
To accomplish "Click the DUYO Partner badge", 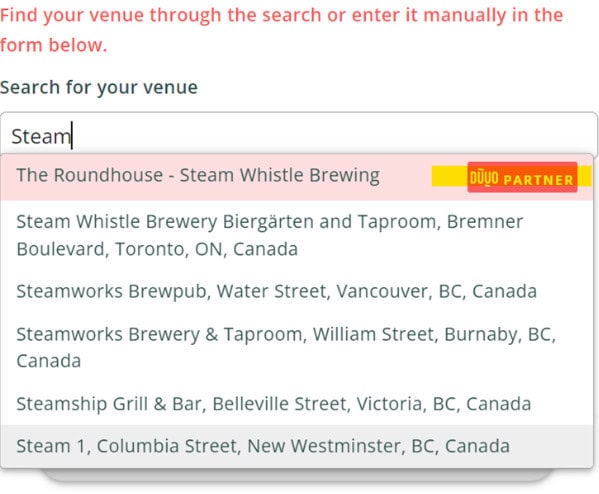I will [522, 177].
